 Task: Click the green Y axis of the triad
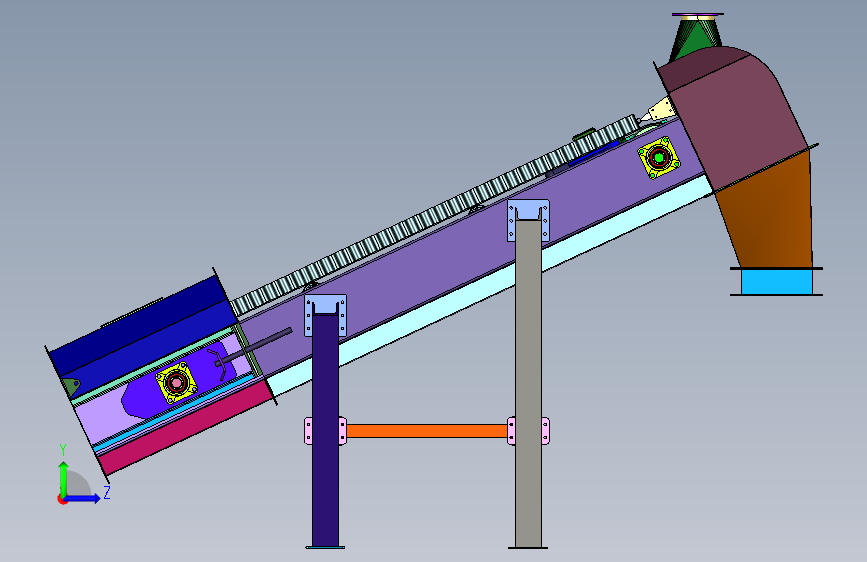[x=64, y=478]
